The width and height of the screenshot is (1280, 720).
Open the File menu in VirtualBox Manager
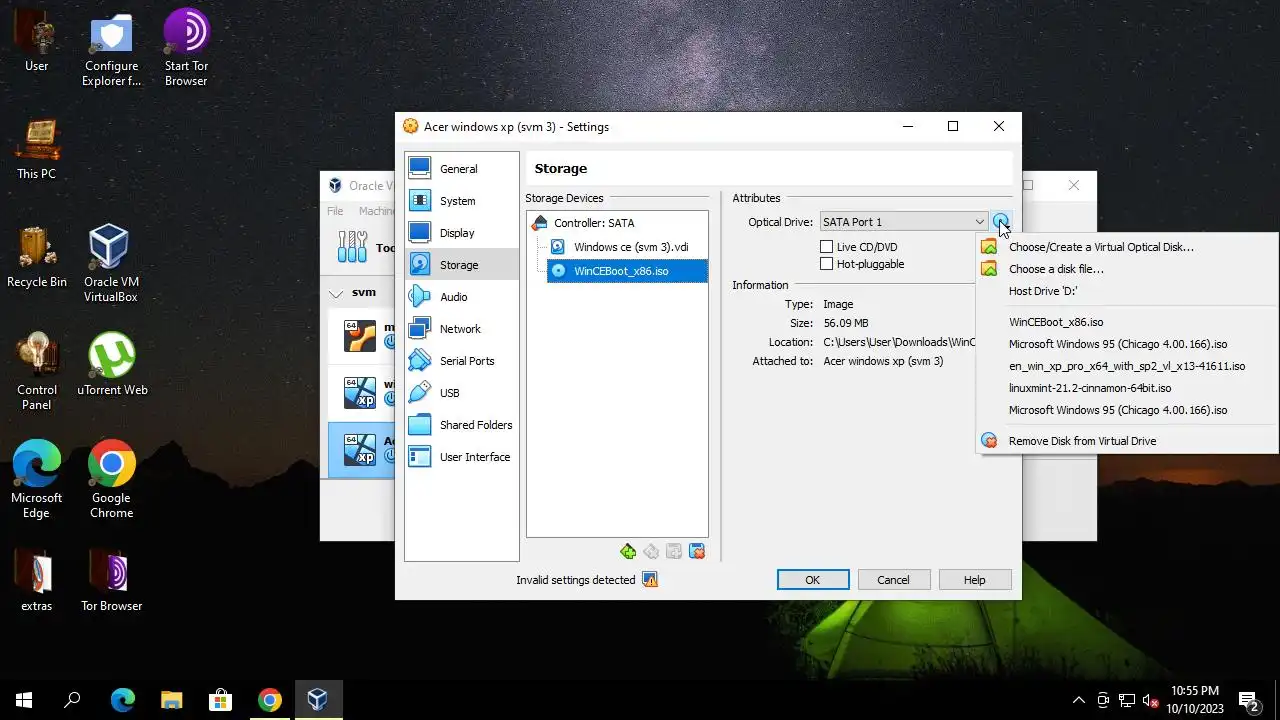(335, 211)
